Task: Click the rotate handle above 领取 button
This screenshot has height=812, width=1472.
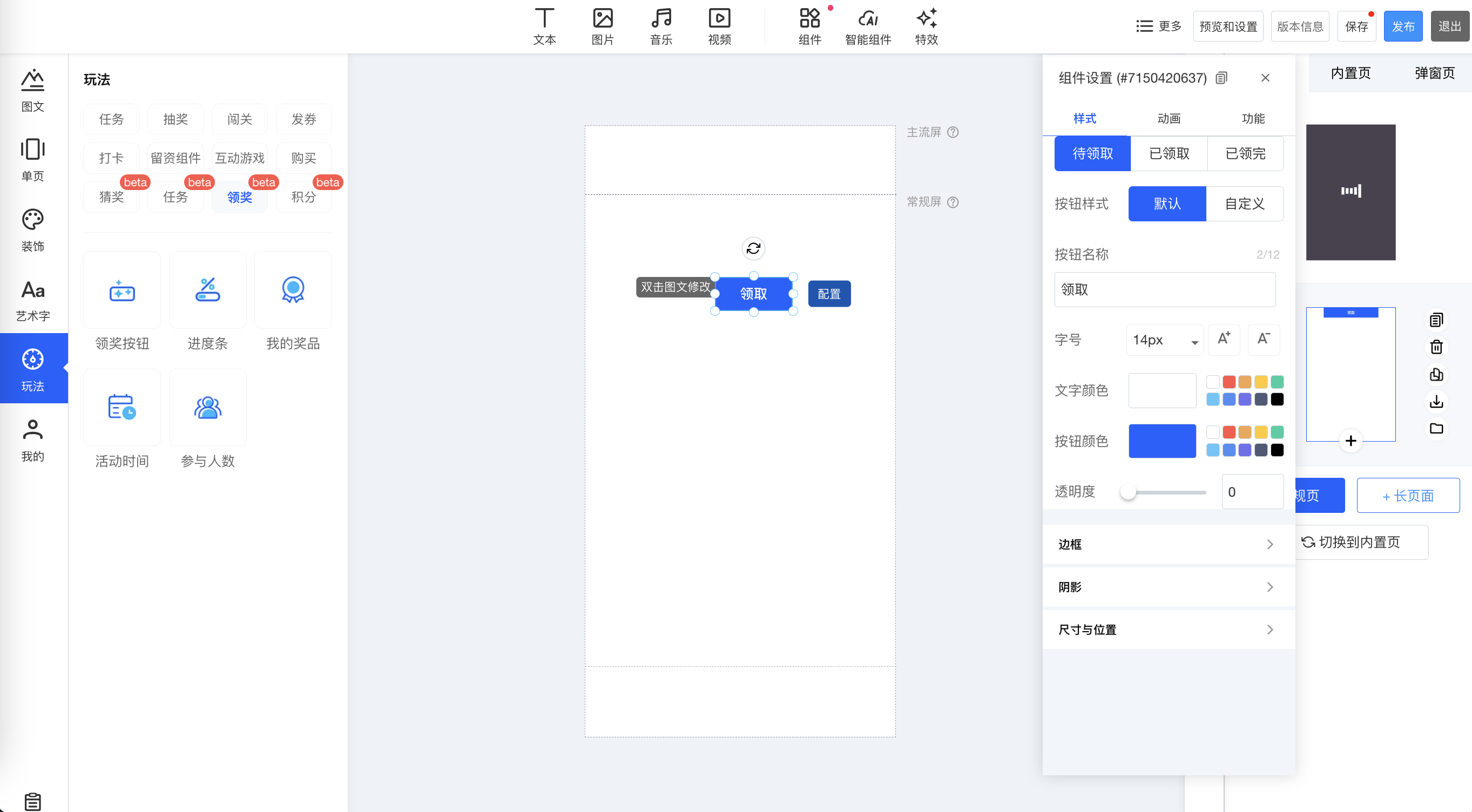Action: [x=753, y=248]
